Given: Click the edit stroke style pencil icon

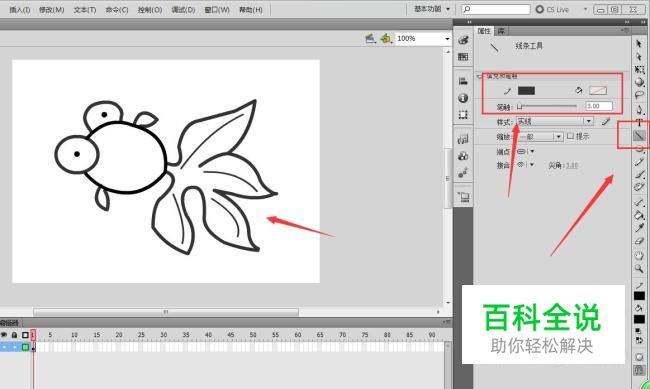Looking at the screenshot, I should [606, 121].
